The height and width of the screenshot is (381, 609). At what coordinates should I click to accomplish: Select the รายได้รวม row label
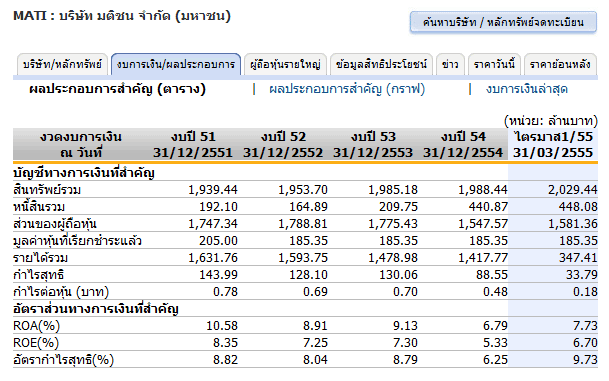click(40, 258)
